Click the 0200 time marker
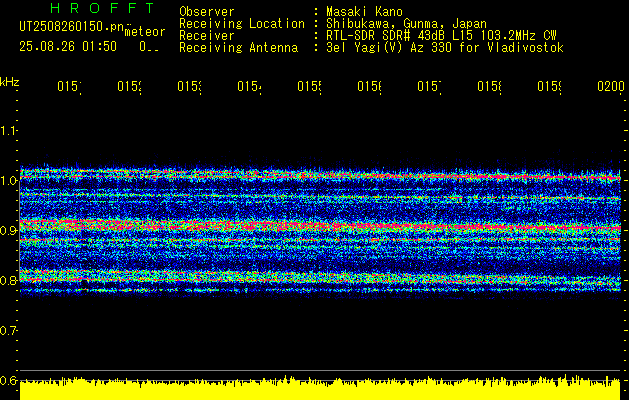This screenshot has width=629, height=400. coord(611,86)
